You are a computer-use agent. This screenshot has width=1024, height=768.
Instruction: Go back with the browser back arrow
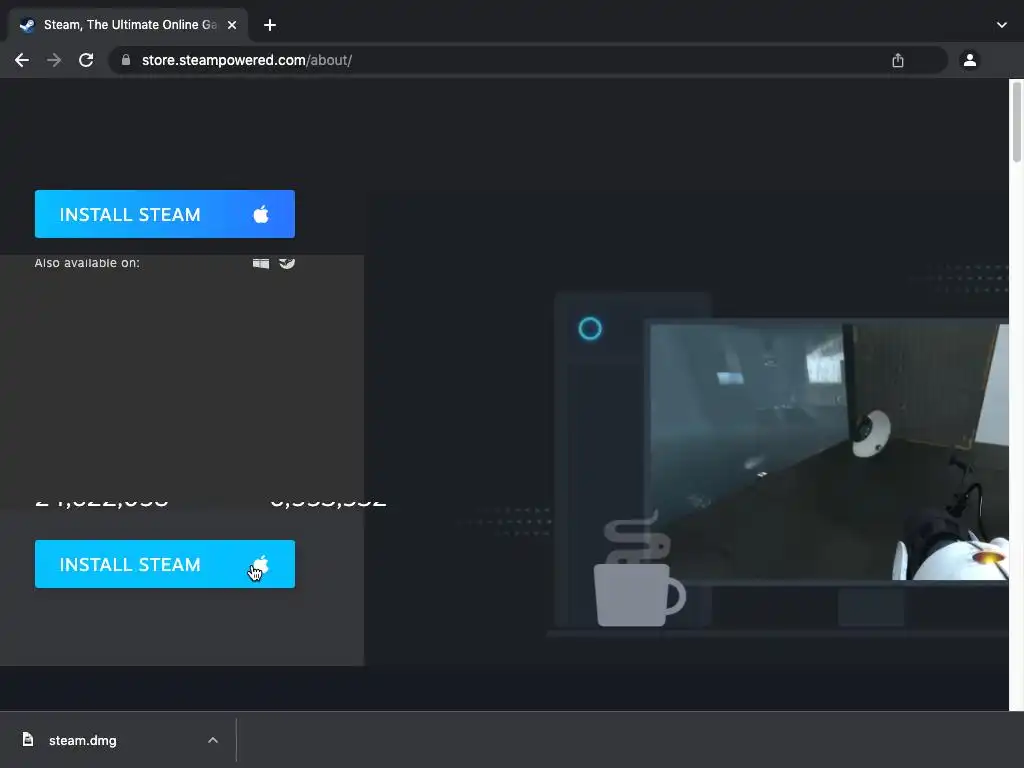[22, 60]
